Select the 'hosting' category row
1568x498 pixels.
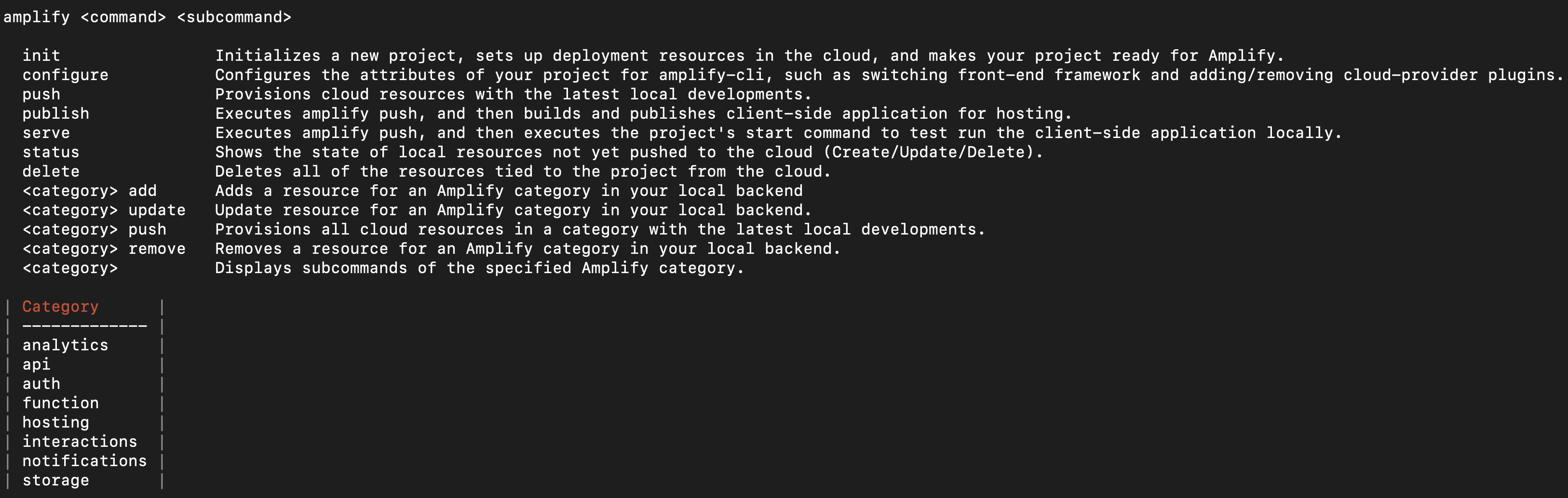point(56,422)
